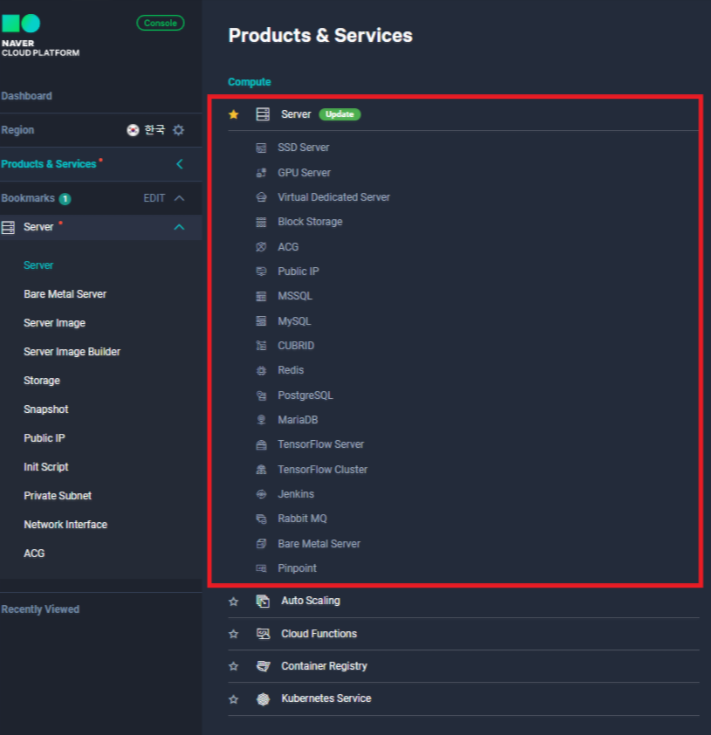The width and height of the screenshot is (711, 735).
Task: Open Server Image Builder in sidebar
Action: [72, 352]
